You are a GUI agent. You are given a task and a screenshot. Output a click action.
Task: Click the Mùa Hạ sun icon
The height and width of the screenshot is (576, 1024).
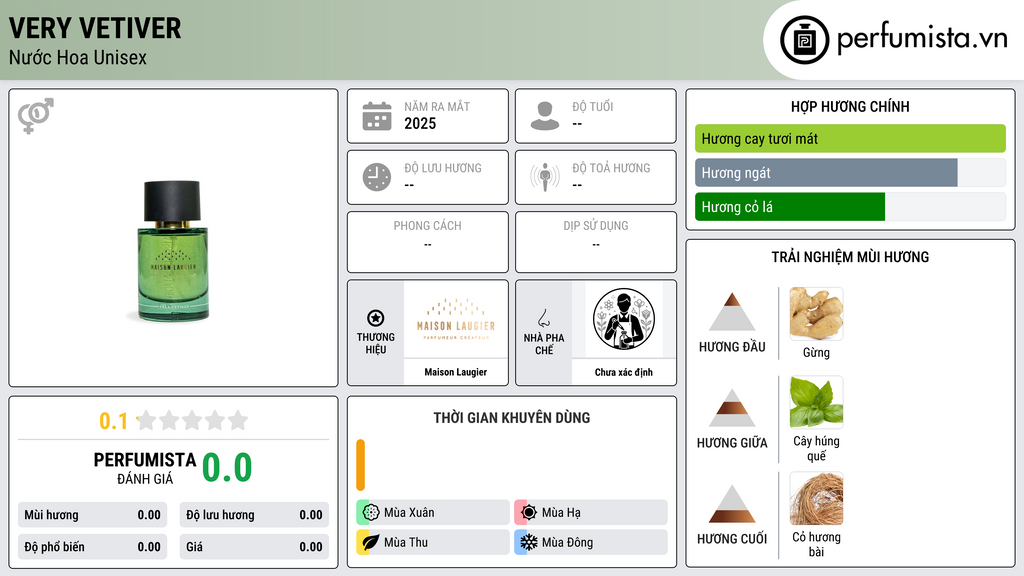(x=529, y=512)
